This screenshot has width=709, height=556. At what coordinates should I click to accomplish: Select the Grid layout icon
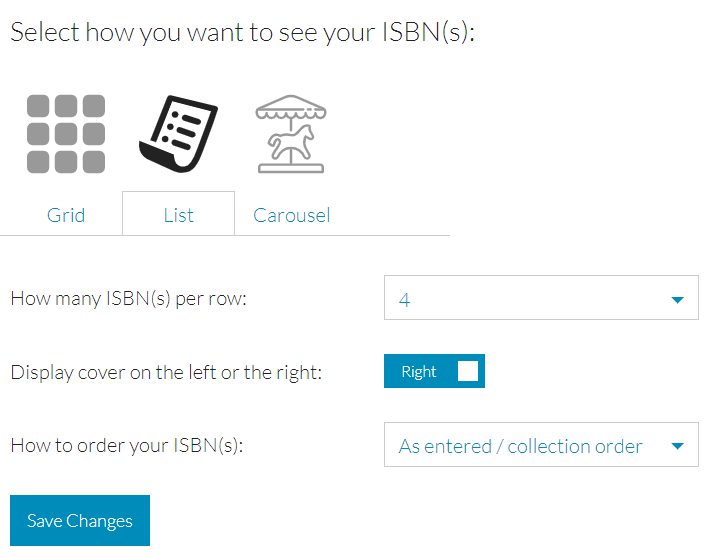click(x=66, y=134)
